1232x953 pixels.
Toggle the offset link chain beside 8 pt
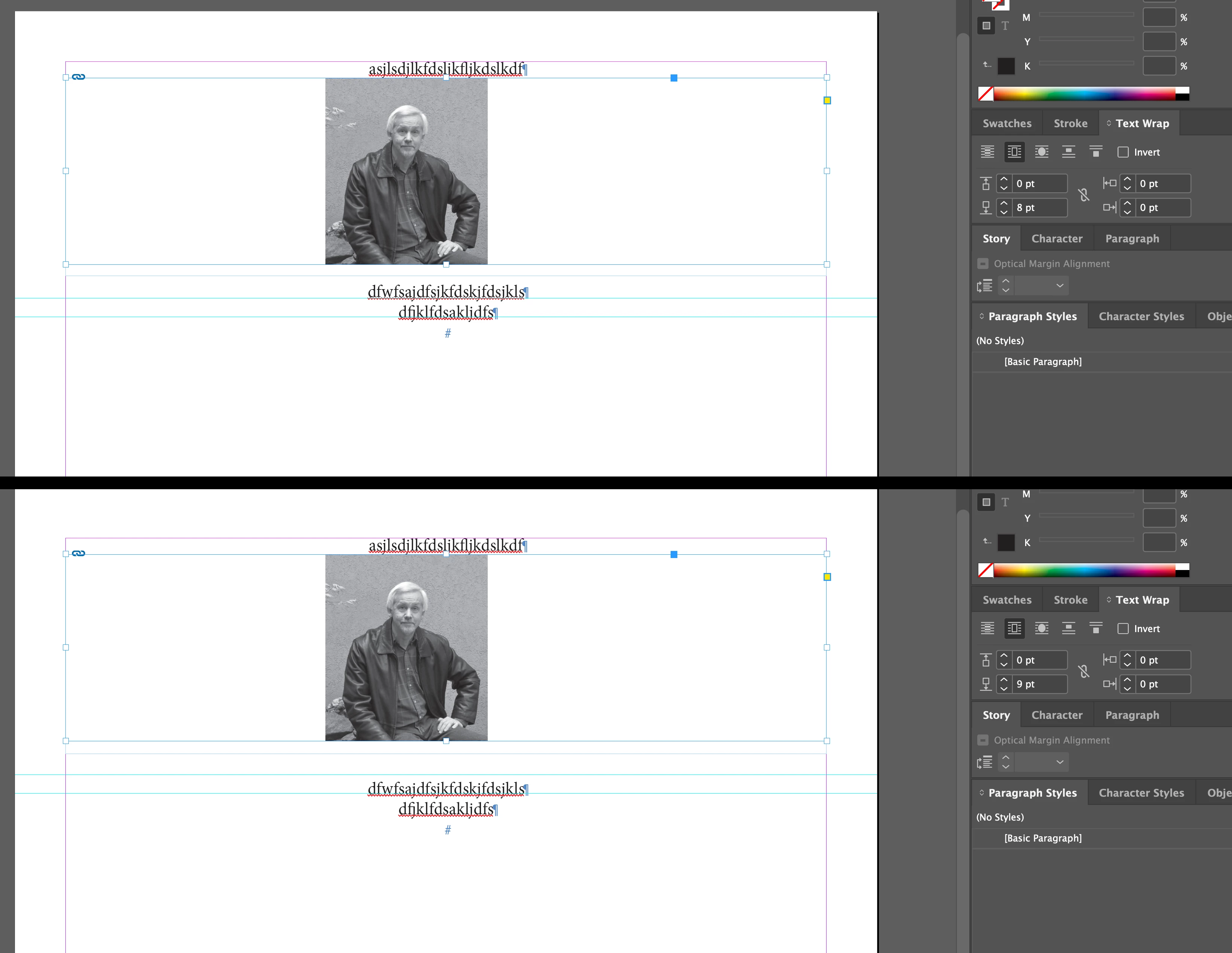tap(1084, 195)
